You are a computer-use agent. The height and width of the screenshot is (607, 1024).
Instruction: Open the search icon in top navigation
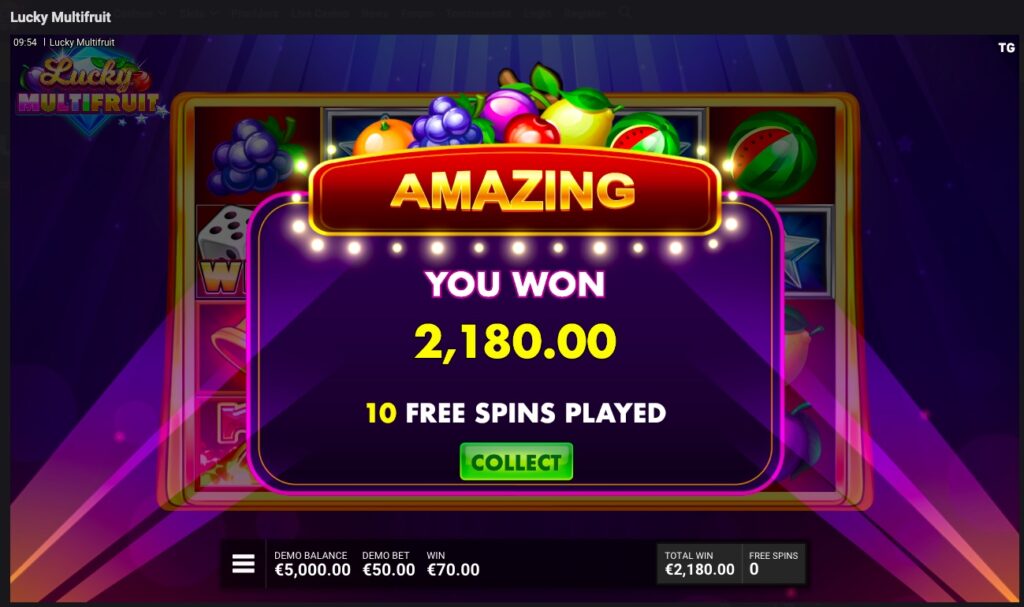pyautogui.click(x=625, y=12)
